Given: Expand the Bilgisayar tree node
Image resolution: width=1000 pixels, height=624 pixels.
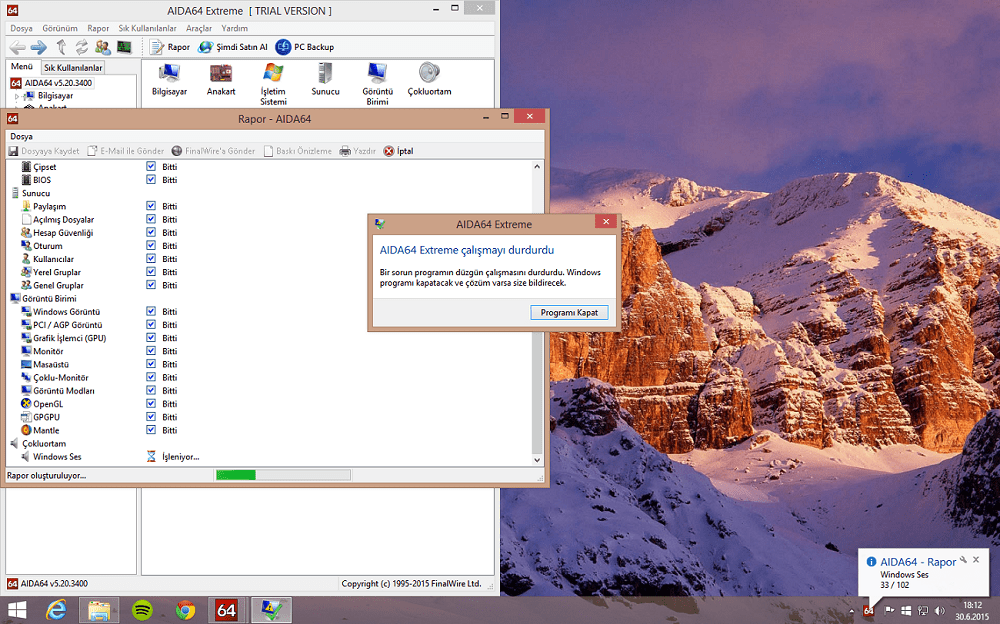Looking at the screenshot, I should point(17,96).
